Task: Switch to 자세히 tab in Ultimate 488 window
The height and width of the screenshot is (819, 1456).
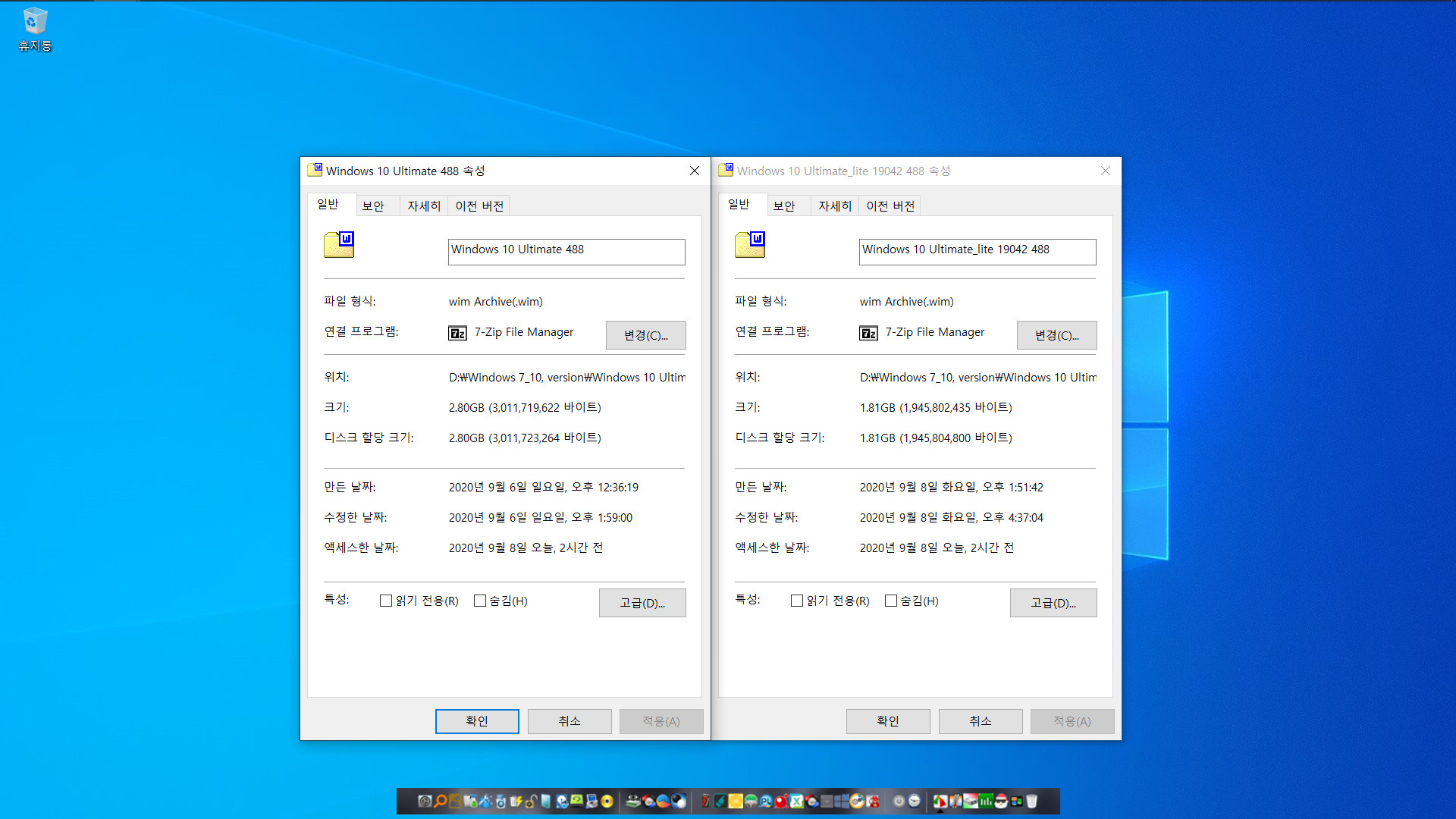Action: [x=424, y=206]
